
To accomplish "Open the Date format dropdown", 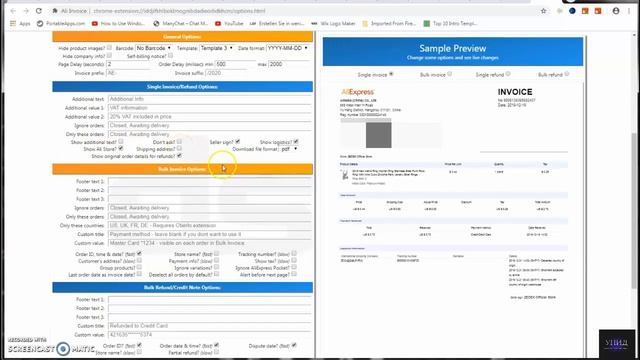I will tap(287, 48).
